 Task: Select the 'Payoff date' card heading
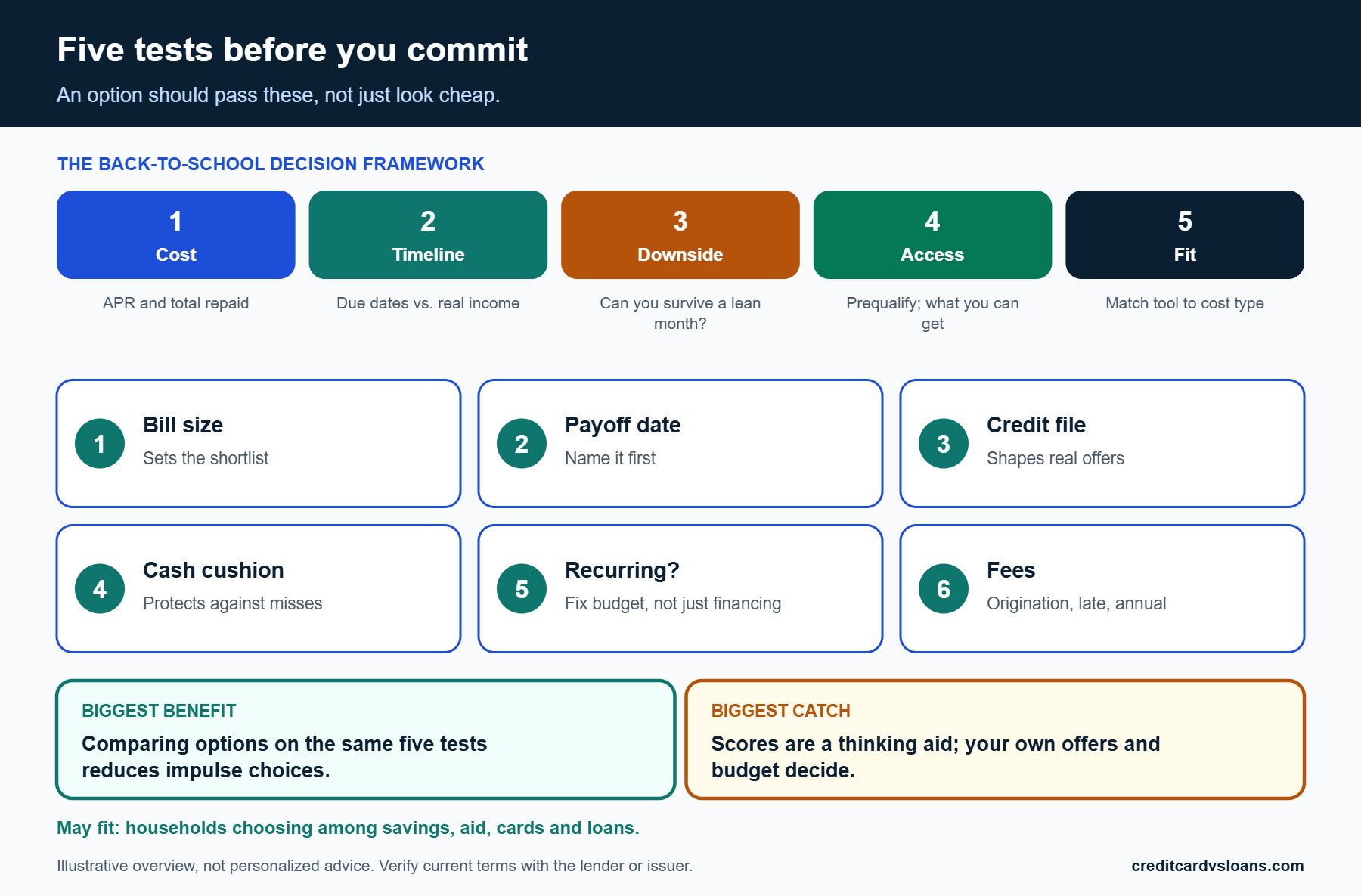tap(623, 425)
